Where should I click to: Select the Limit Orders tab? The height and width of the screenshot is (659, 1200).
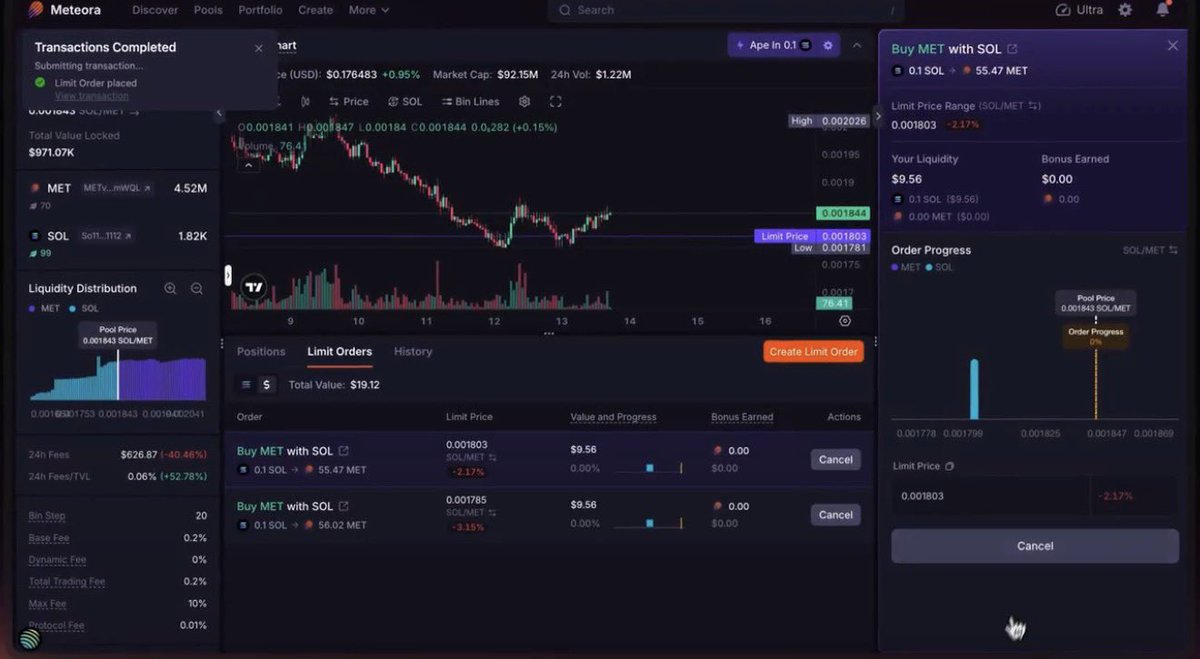click(x=340, y=352)
